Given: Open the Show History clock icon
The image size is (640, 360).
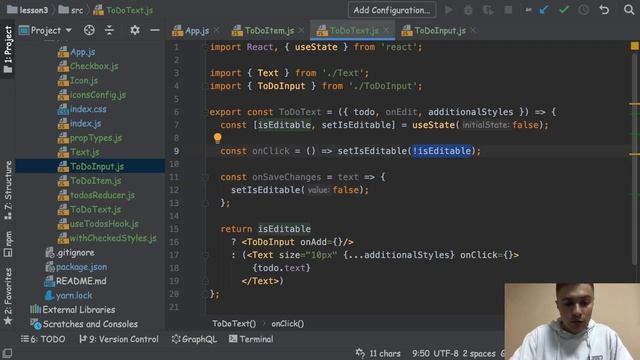Looking at the screenshot, I should [x=584, y=10].
